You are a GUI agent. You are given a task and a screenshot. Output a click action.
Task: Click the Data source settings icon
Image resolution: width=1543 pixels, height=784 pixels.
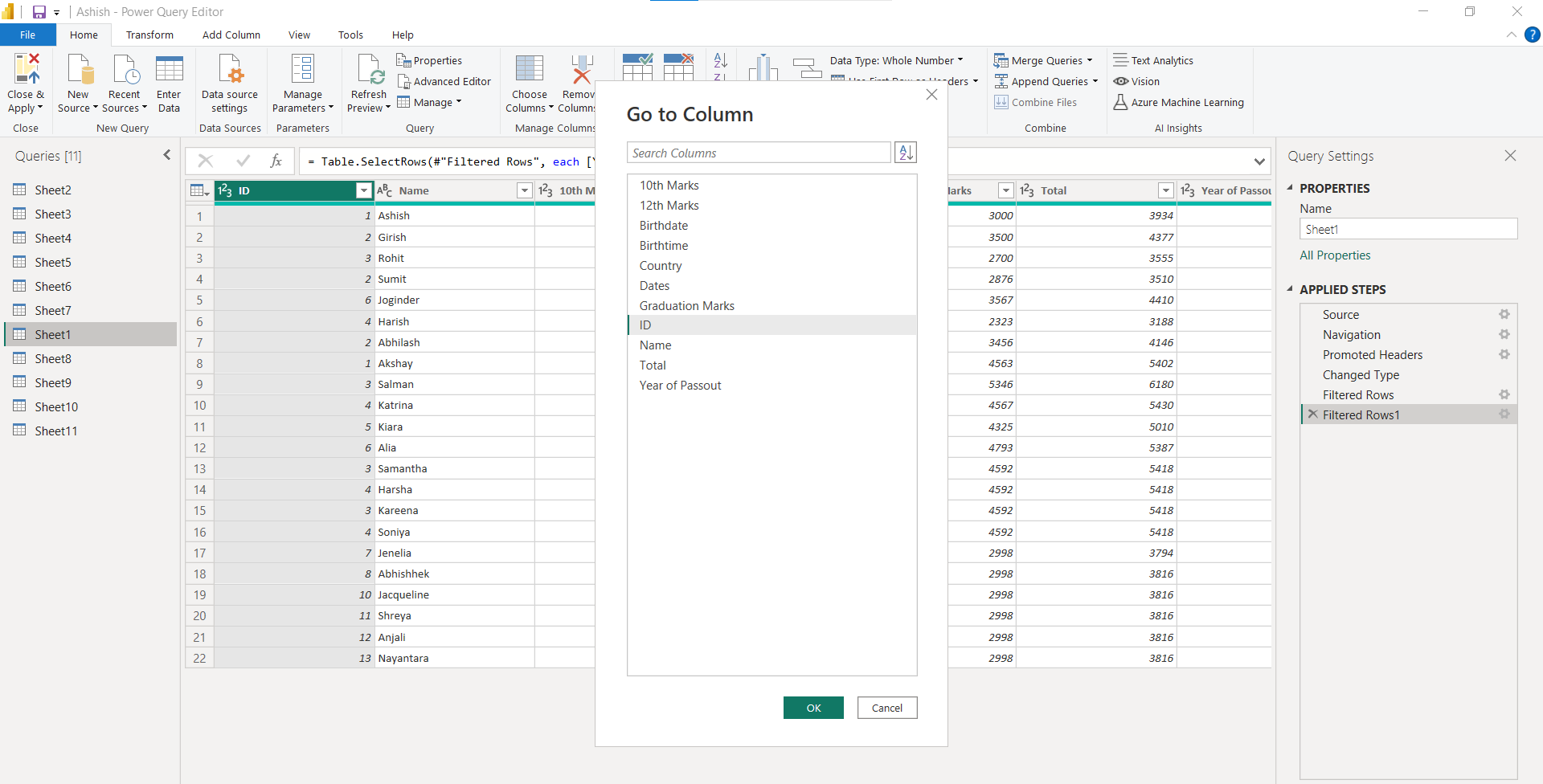[x=230, y=70]
